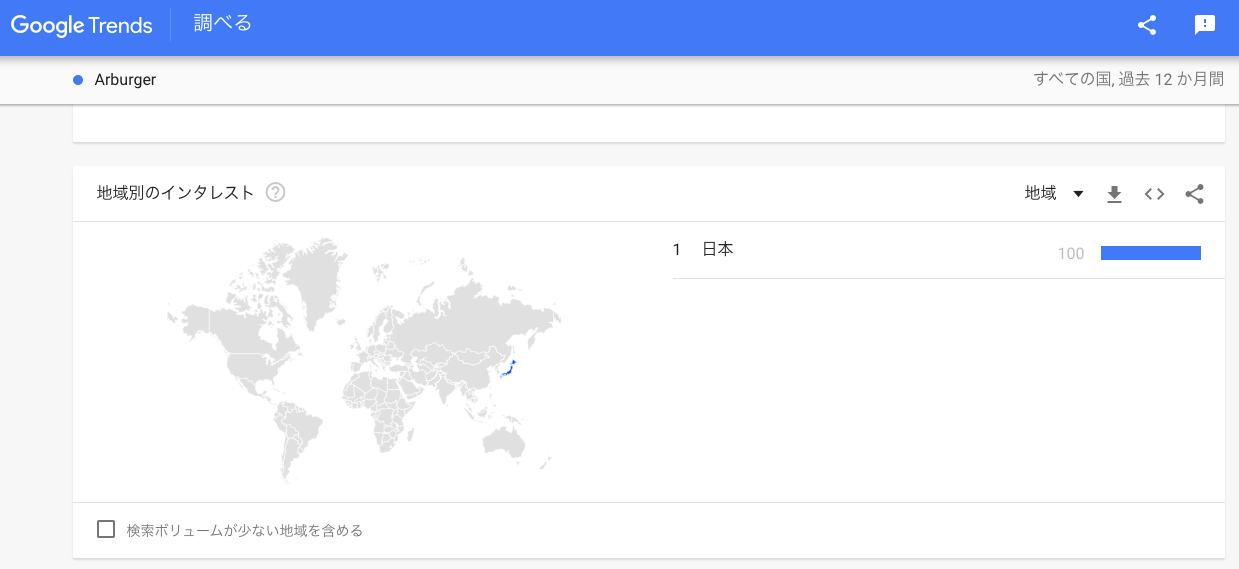The height and width of the screenshot is (569, 1239).
Task: Click the Arburger search term
Action: click(125, 80)
